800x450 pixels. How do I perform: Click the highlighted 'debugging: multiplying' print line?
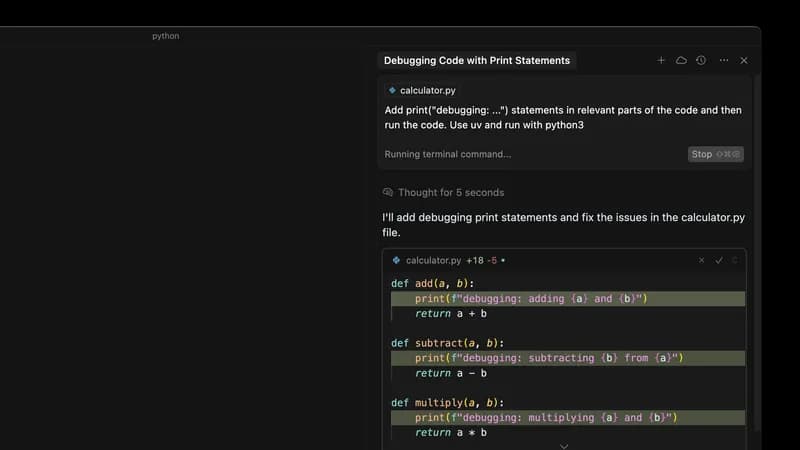(x=568, y=417)
